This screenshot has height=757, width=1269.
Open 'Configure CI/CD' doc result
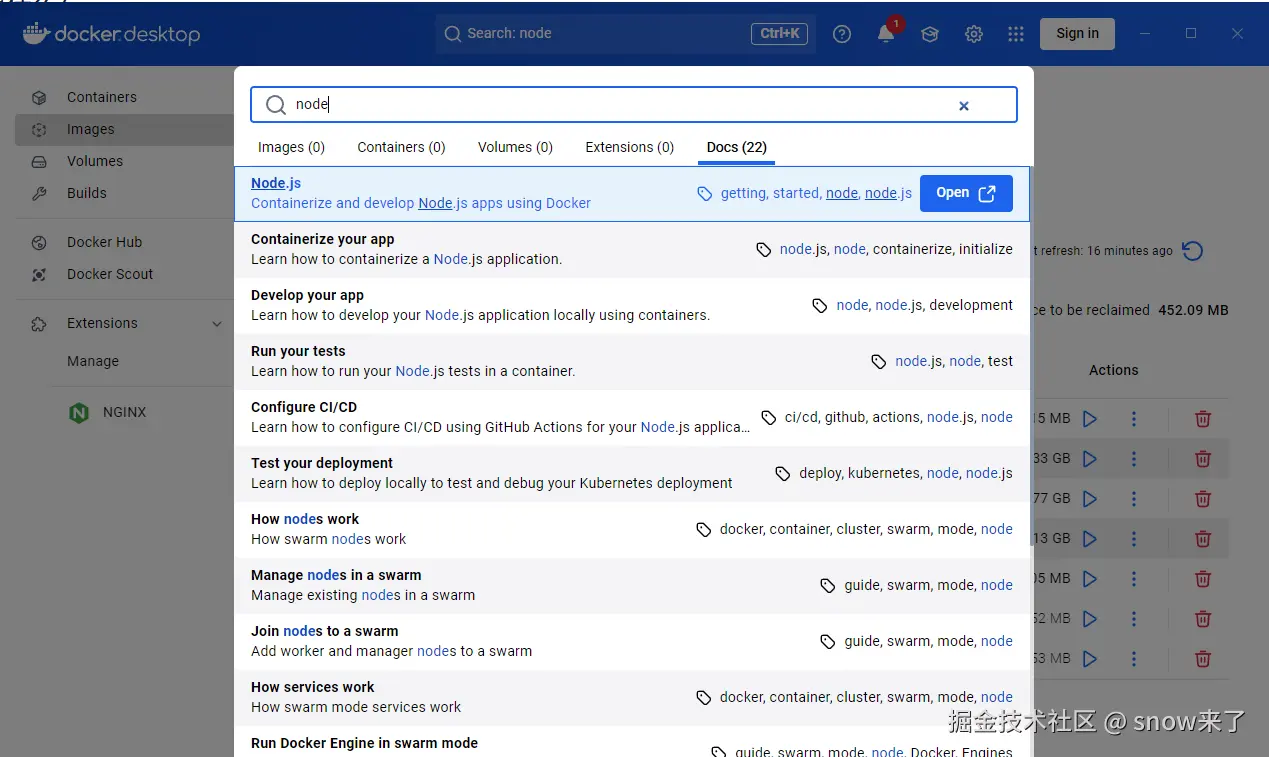632,417
